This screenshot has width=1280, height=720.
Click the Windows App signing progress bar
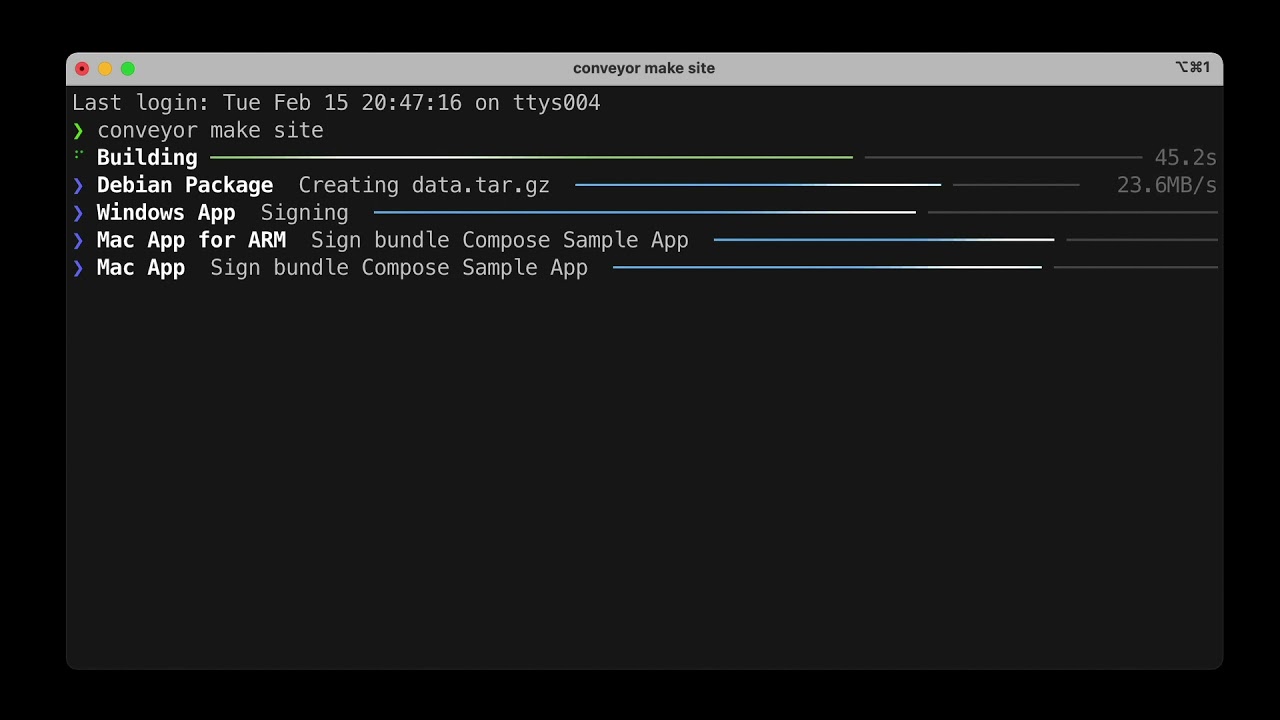[644, 212]
